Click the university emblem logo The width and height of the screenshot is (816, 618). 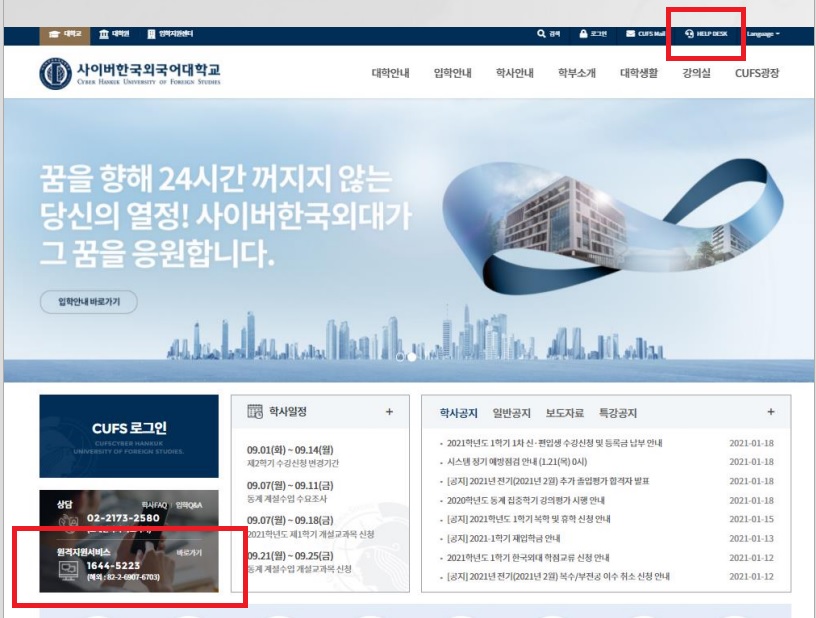click(x=55, y=73)
